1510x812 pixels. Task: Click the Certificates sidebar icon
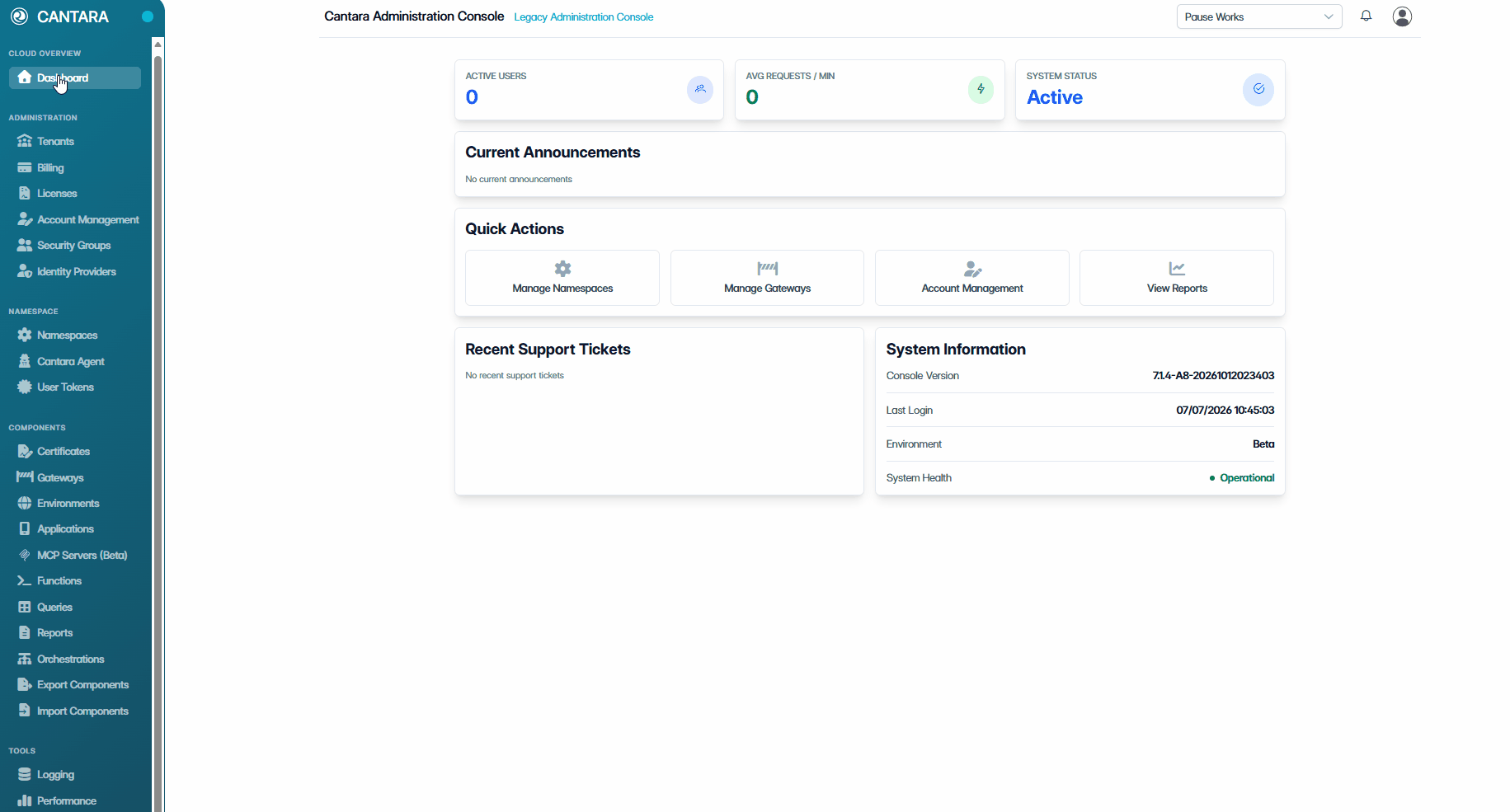25,451
